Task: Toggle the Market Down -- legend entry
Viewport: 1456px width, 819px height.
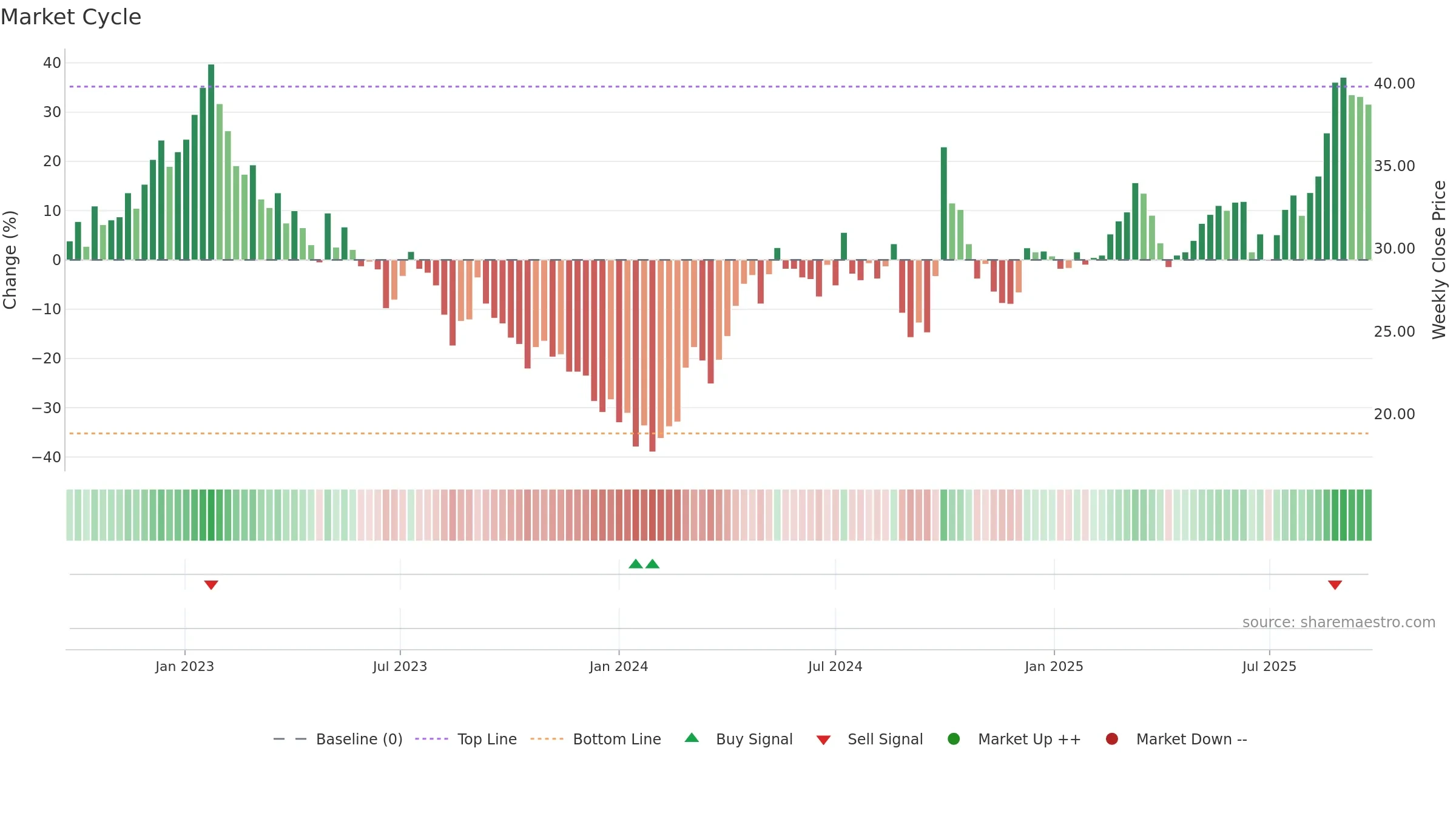Action: tap(1176, 739)
